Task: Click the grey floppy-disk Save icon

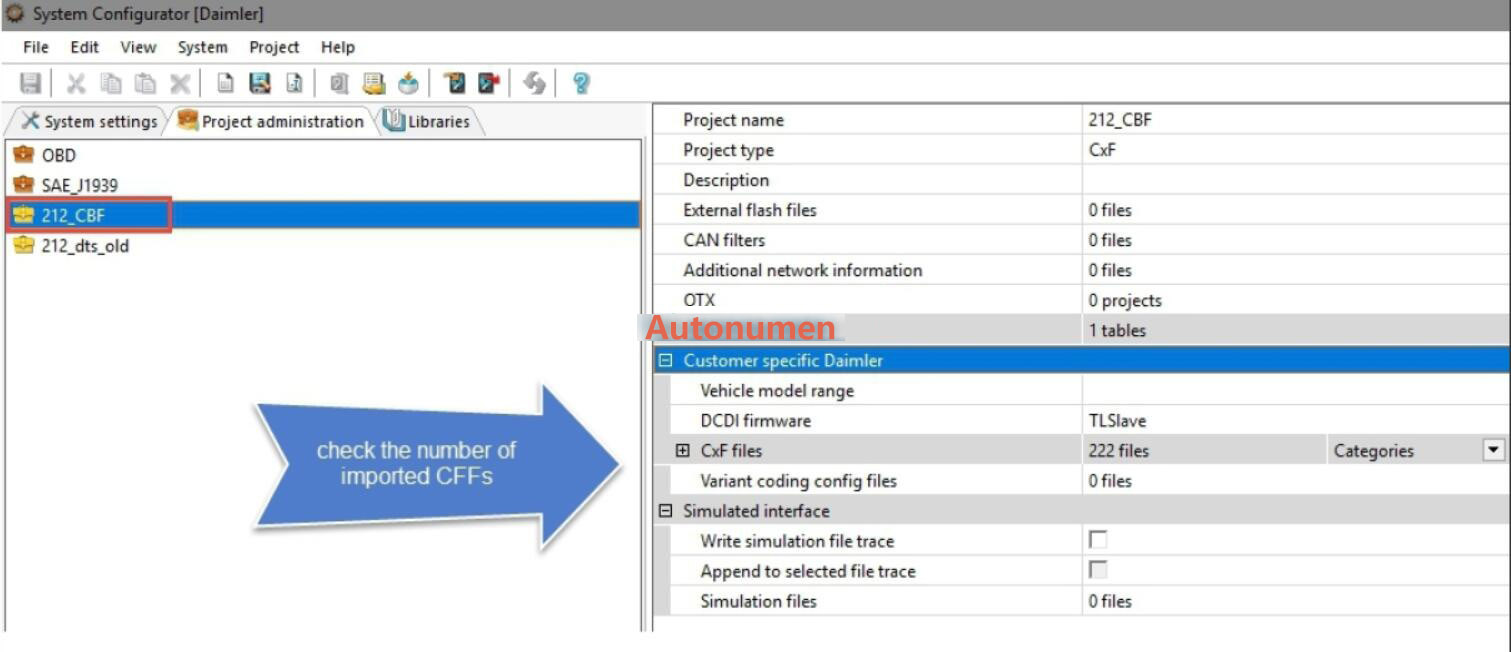Action: coord(31,84)
